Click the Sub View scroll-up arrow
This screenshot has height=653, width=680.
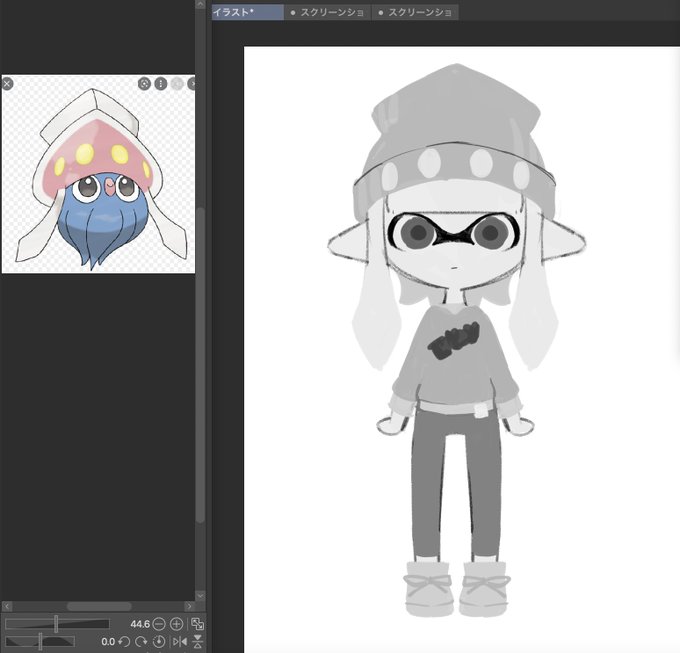point(200,4)
